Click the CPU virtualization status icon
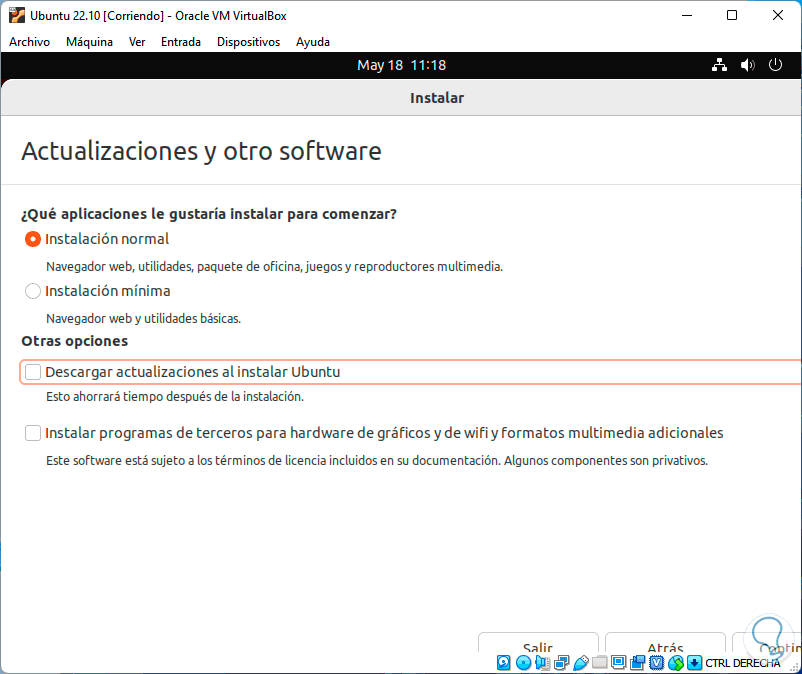The height and width of the screenshot is (674, 802). click(x=656, y=663)
